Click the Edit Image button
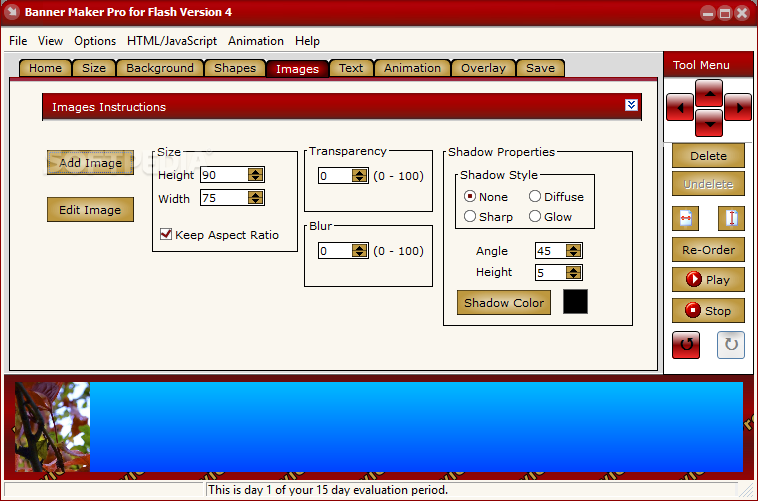 pyautogui.click(x=90, y=209)
